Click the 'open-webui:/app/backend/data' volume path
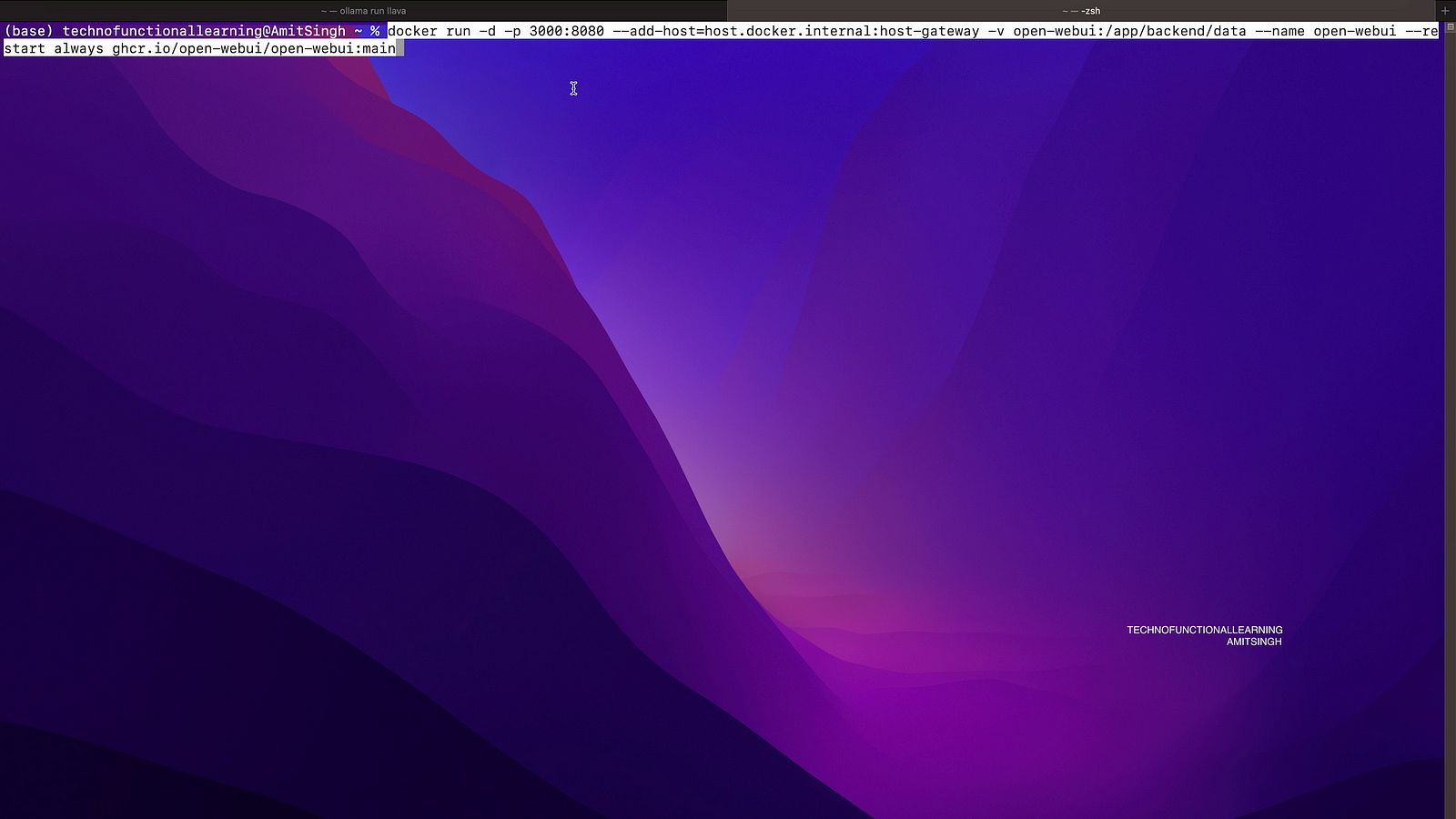The width and height of the screenshot is (1456, 819). (x=1129, y=31)
